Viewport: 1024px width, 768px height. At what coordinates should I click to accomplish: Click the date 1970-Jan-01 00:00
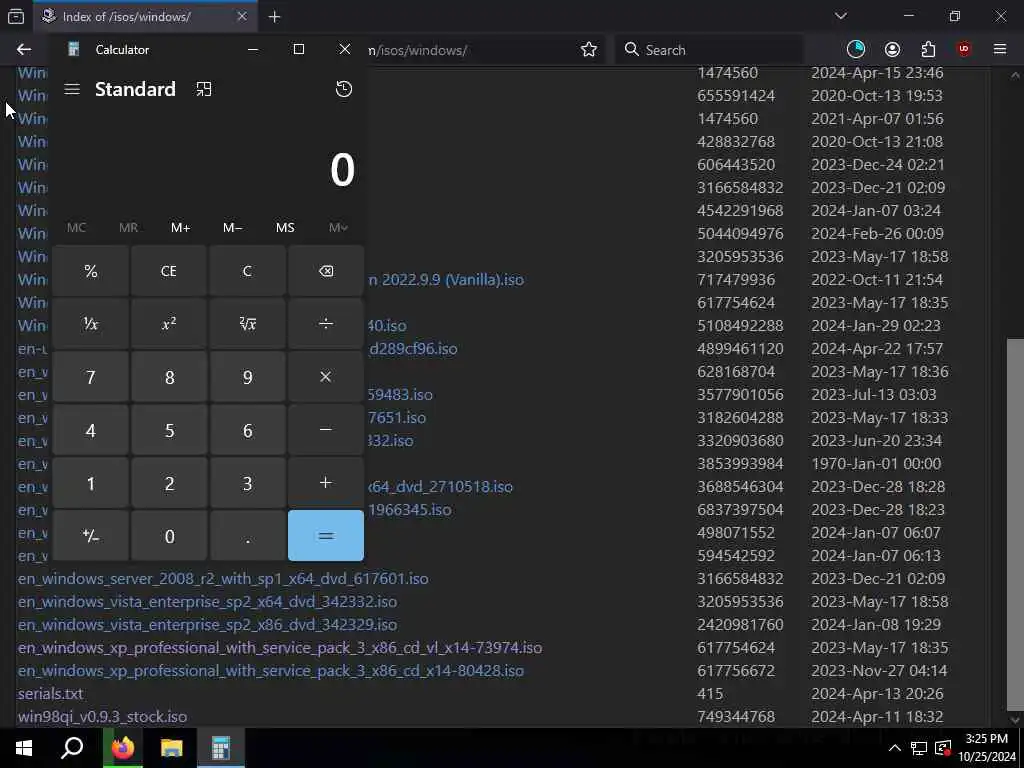click(x=876, y=464)
